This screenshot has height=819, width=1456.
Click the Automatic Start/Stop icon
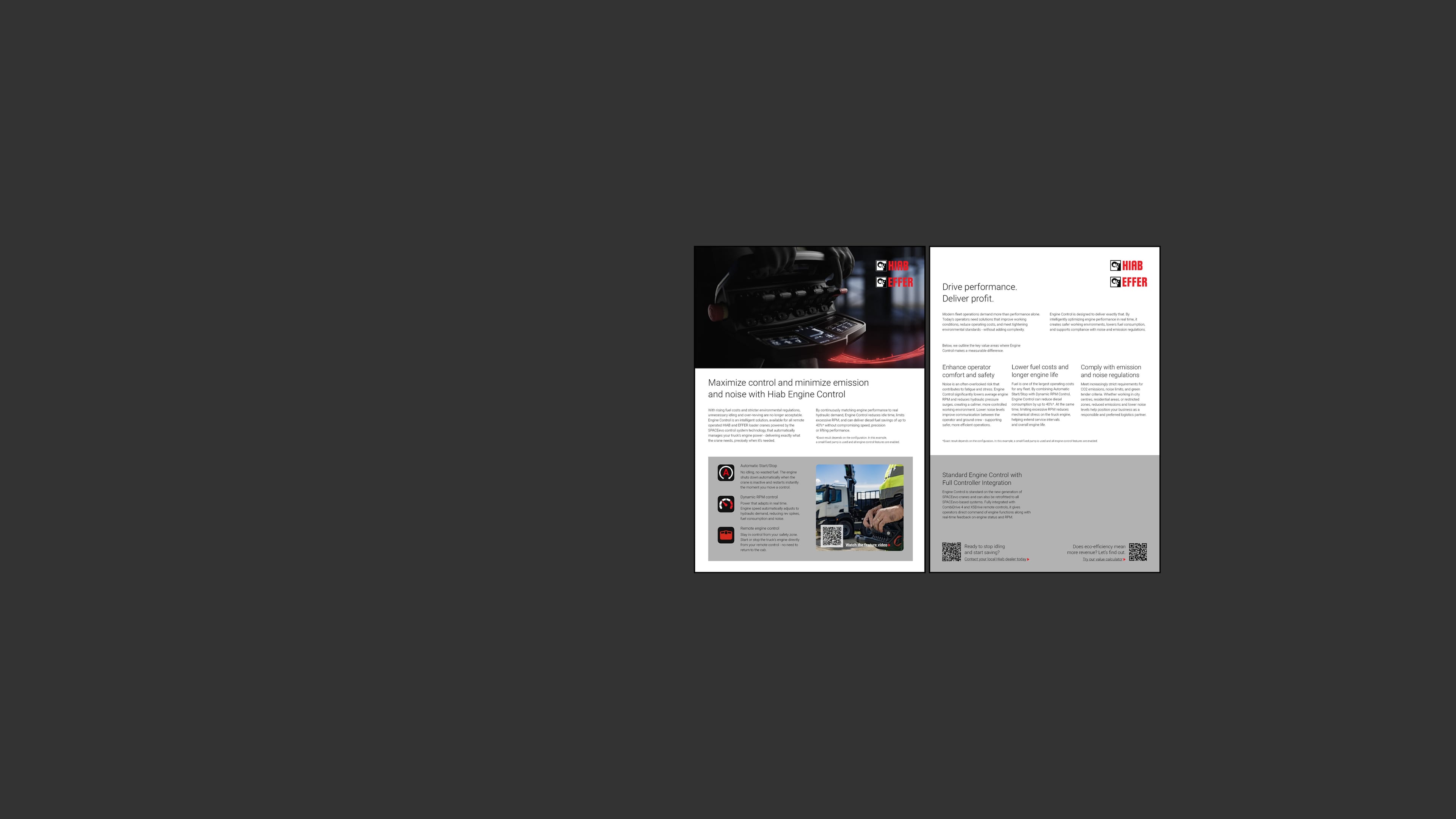726,472
